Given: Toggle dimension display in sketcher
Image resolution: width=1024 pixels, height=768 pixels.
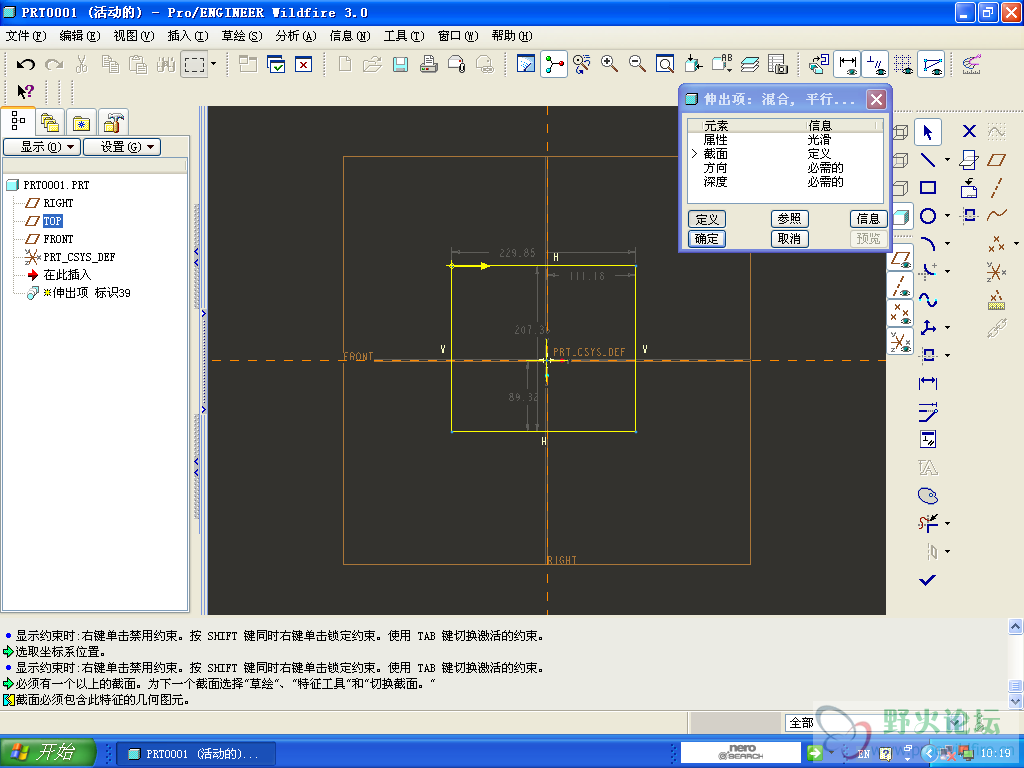Looking at the screenshot, I should pyautogui.click(x=848, y=64).
